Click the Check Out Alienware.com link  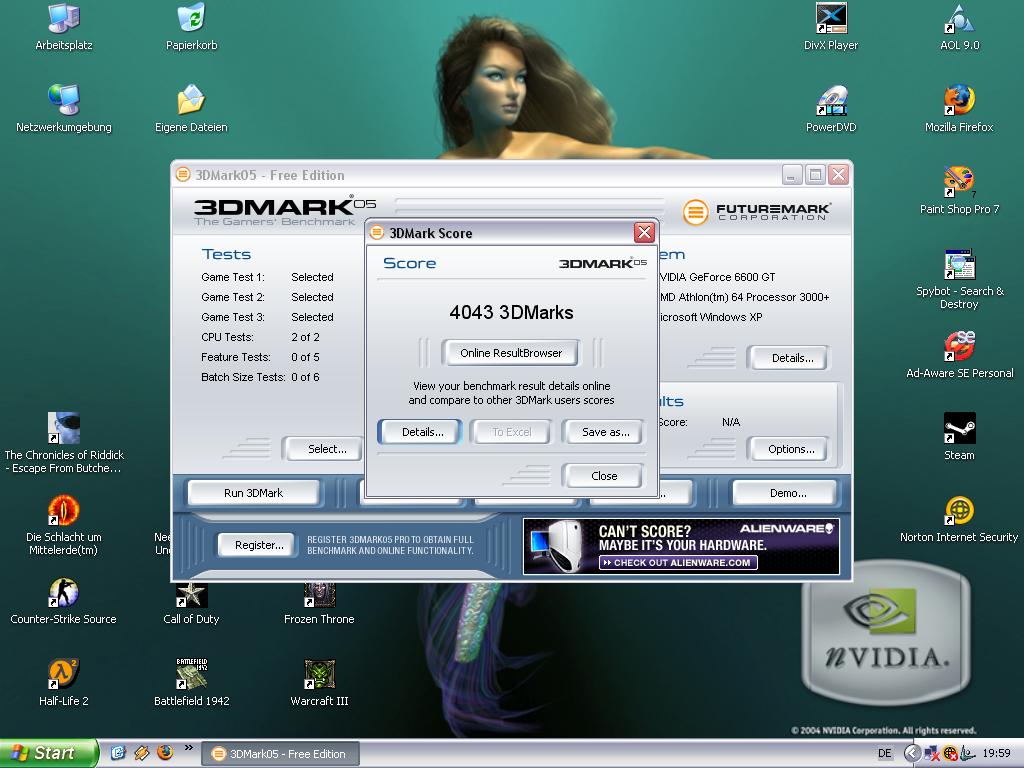678,562
